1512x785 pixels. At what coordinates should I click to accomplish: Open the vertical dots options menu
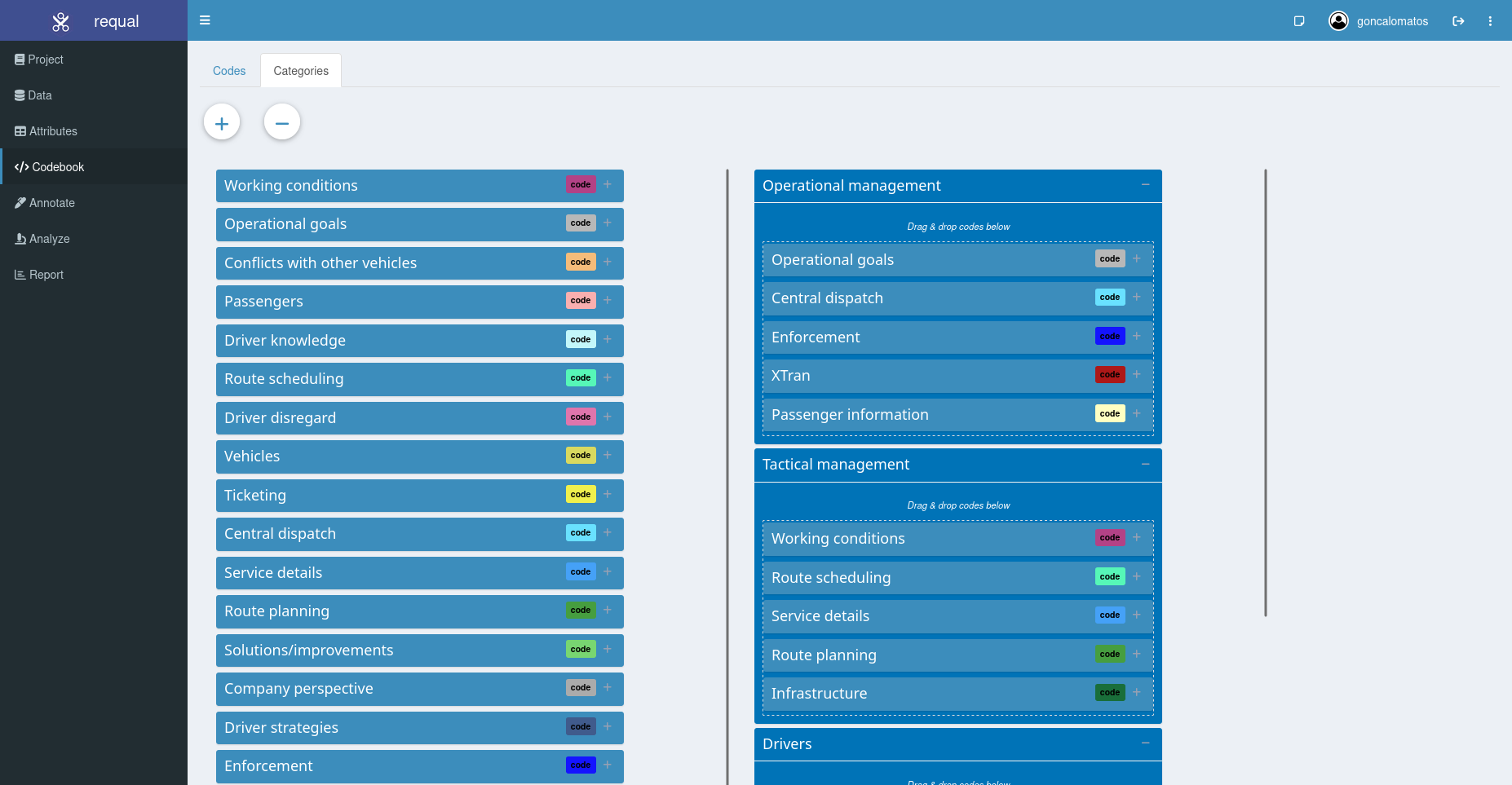[1490, 21]
